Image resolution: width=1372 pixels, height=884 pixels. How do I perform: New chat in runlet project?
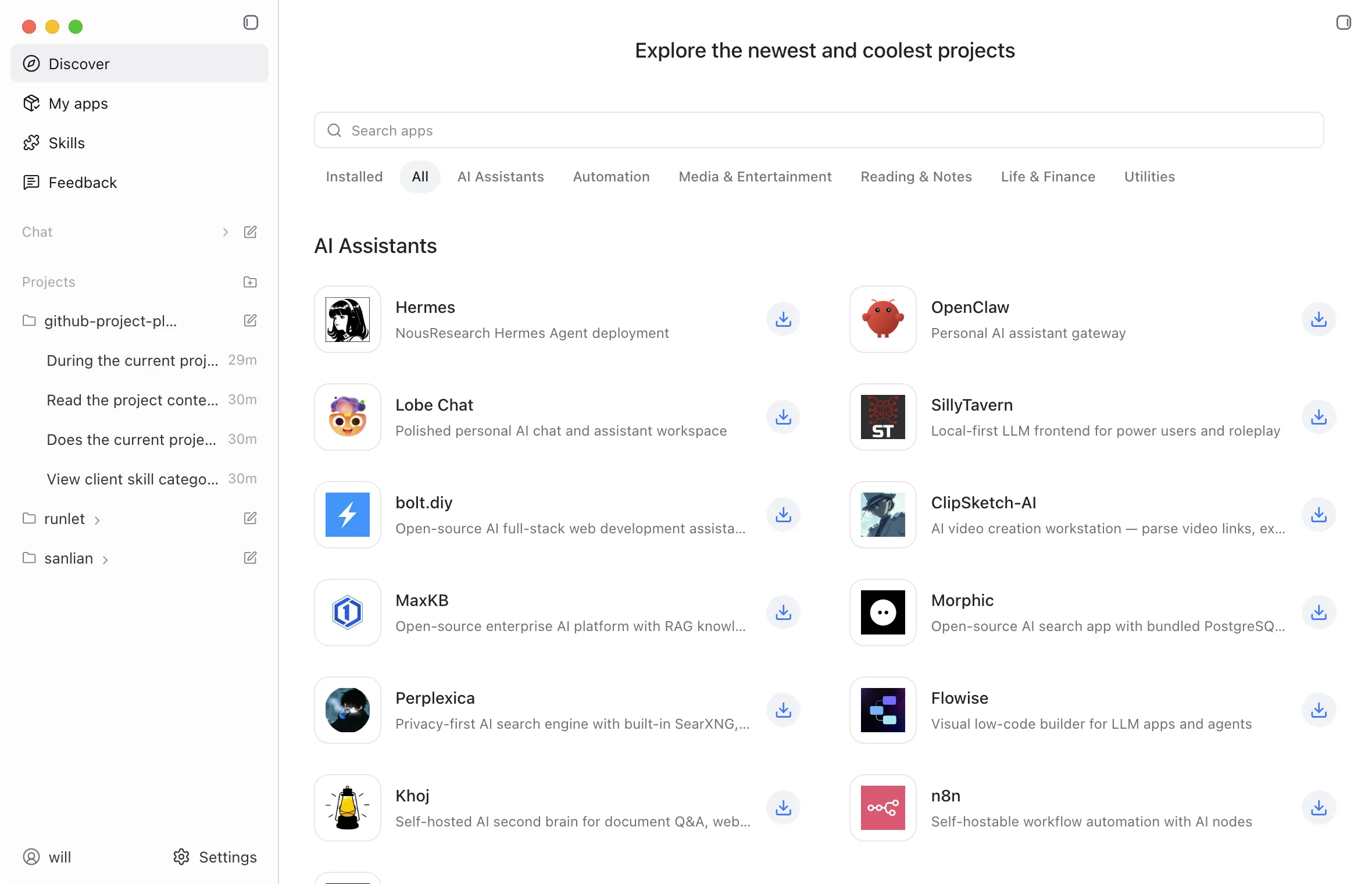click(251, 518)
